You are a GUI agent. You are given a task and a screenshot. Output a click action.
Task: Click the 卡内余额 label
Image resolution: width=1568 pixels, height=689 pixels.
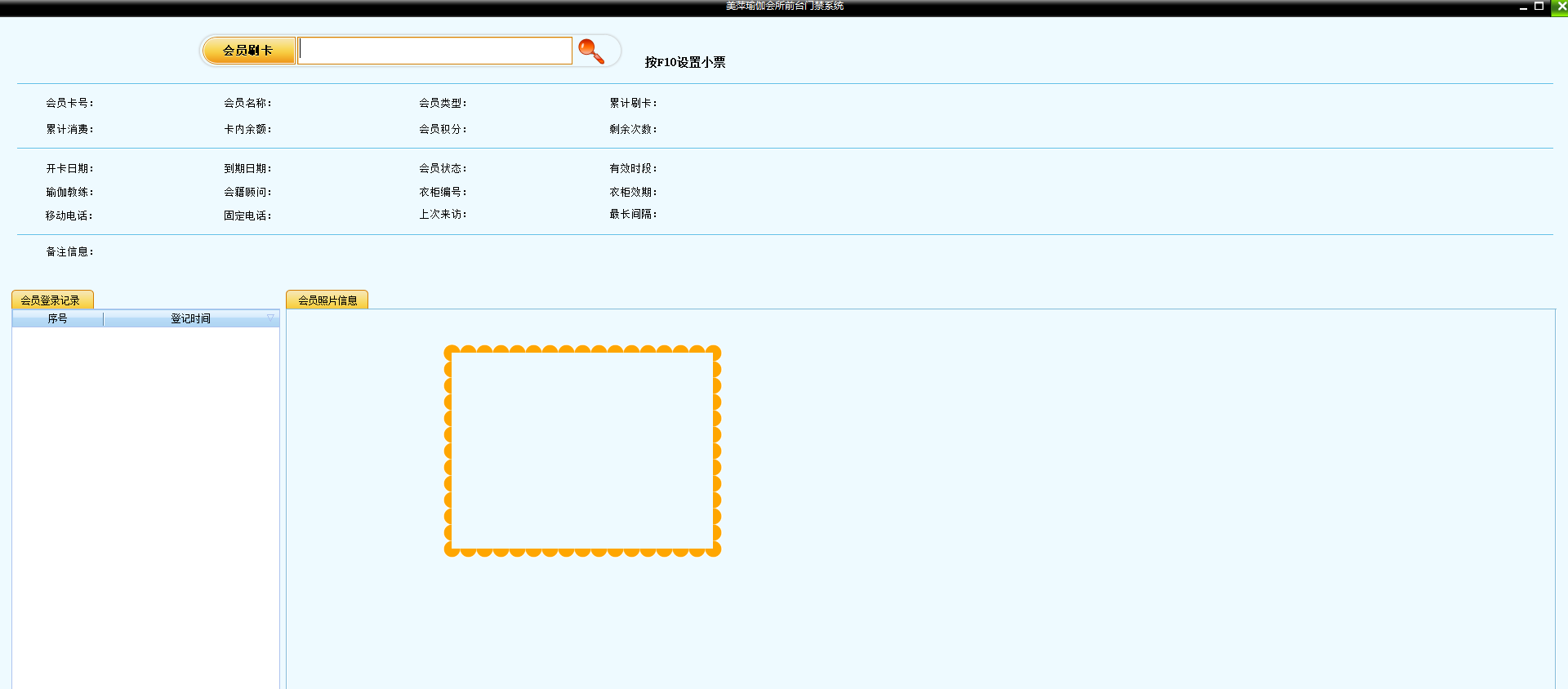click(247, 129)
